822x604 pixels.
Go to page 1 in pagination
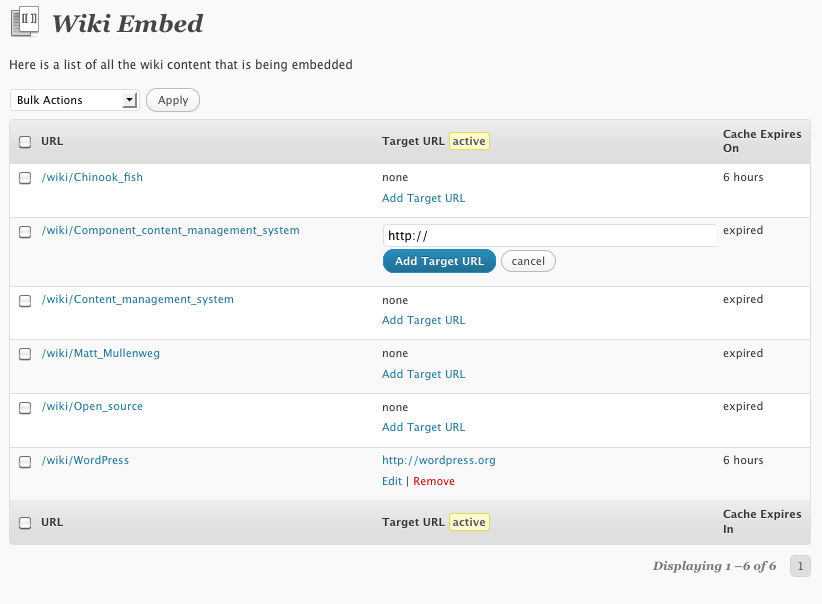[800, 566]
